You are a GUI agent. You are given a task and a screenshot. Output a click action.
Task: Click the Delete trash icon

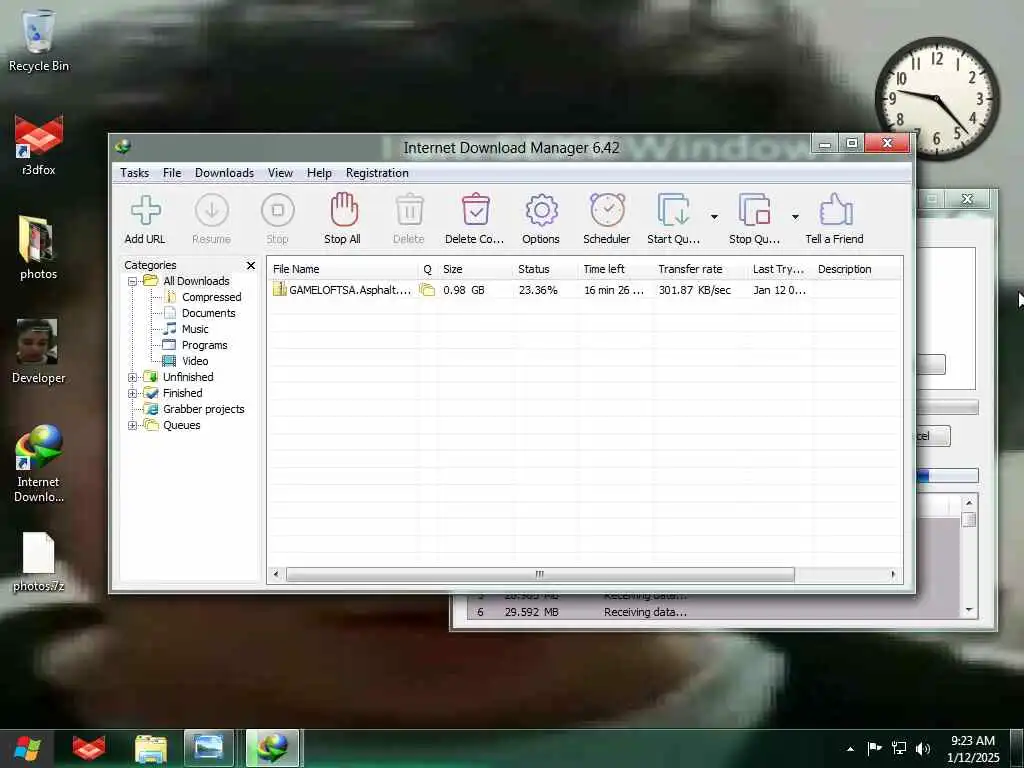coord(409,210)
